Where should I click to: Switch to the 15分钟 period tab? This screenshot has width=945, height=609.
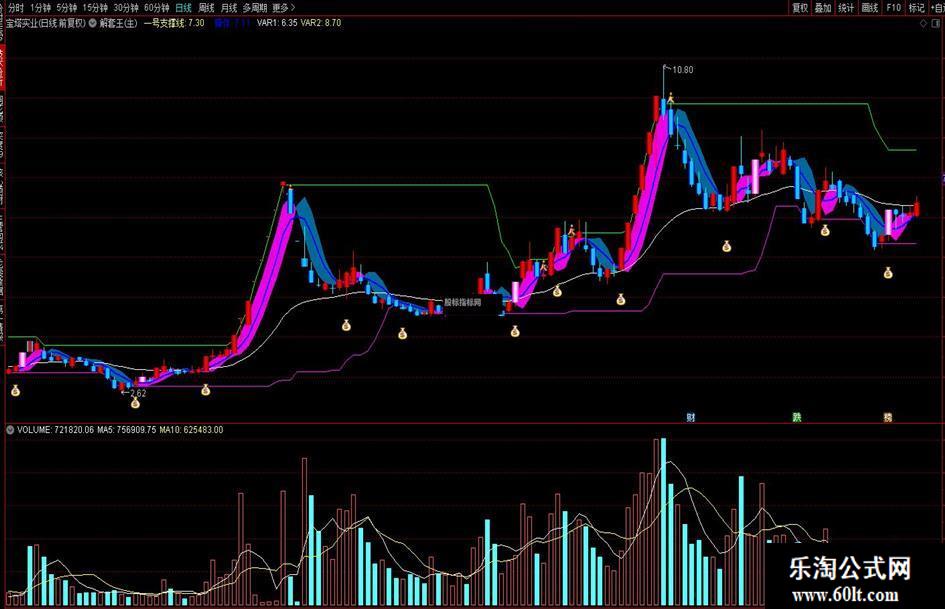(x=95, y=8)
